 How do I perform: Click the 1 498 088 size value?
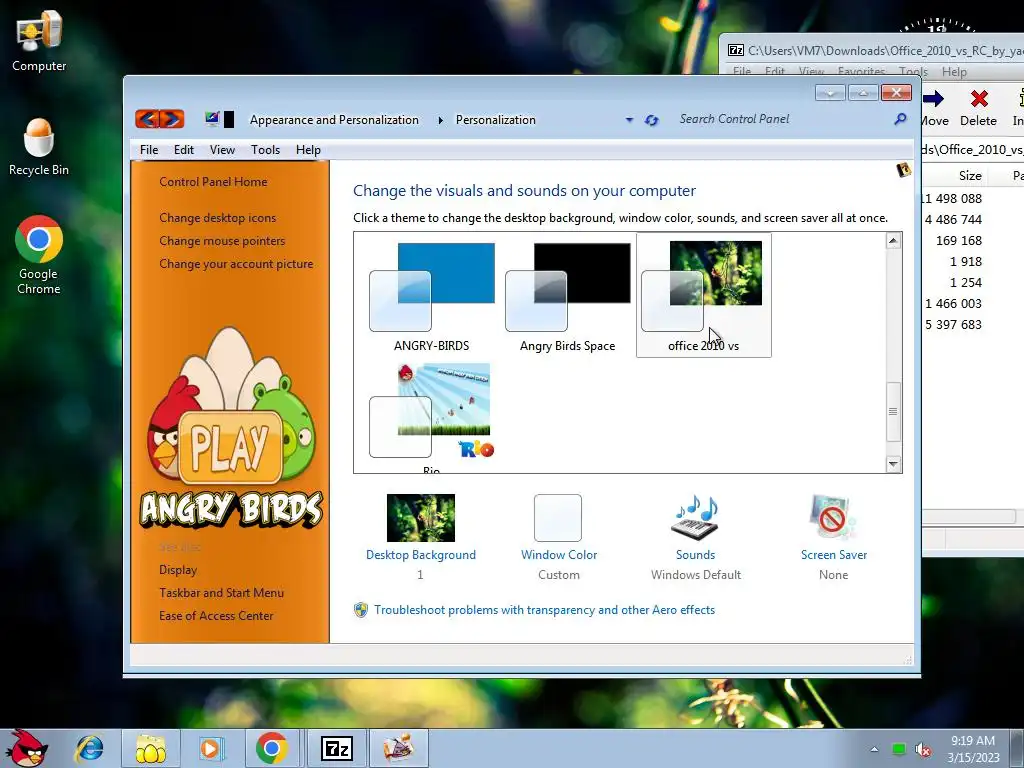pos(953,199)
